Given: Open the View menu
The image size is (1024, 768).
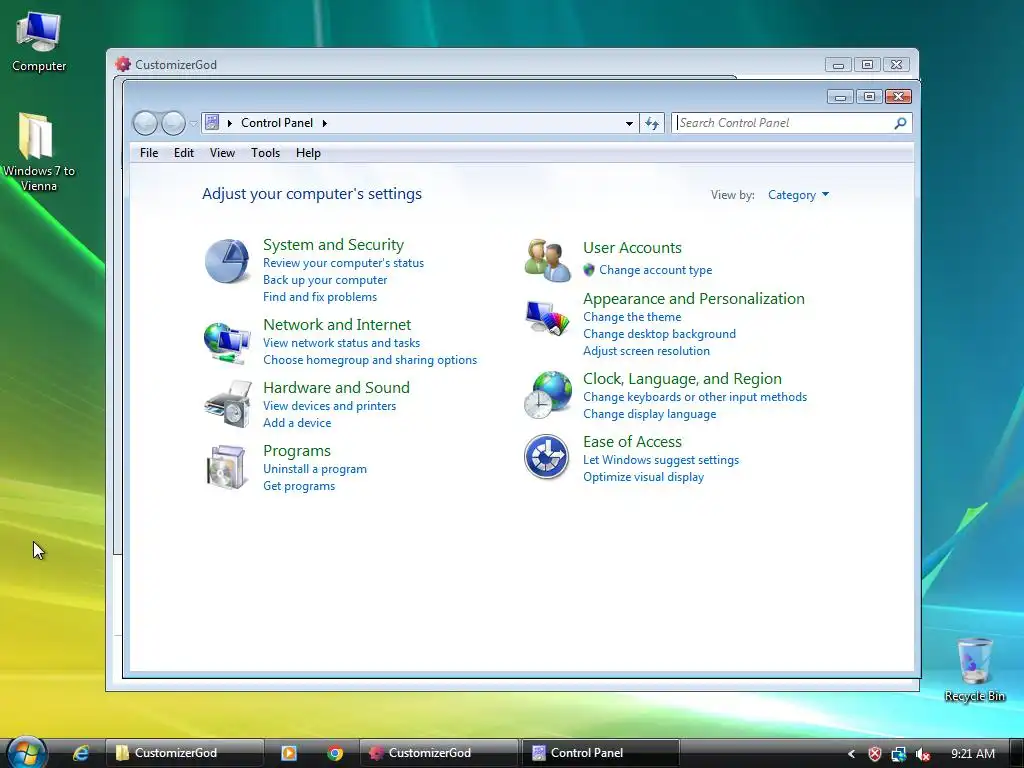Looking at the screenshot, I should point(222,153).
